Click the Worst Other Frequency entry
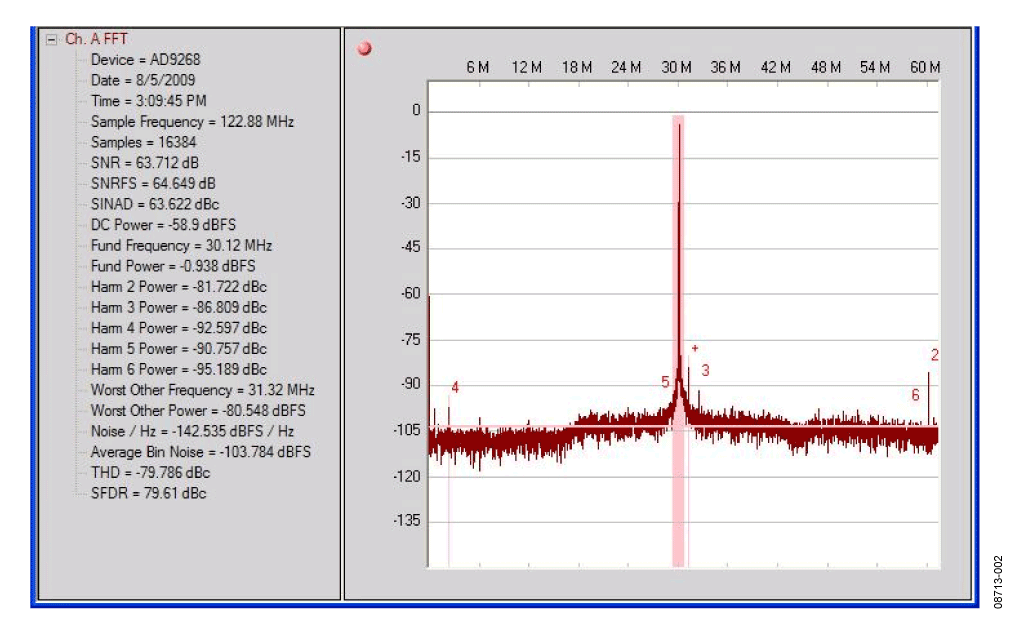1024x626 pixels. 202,390
